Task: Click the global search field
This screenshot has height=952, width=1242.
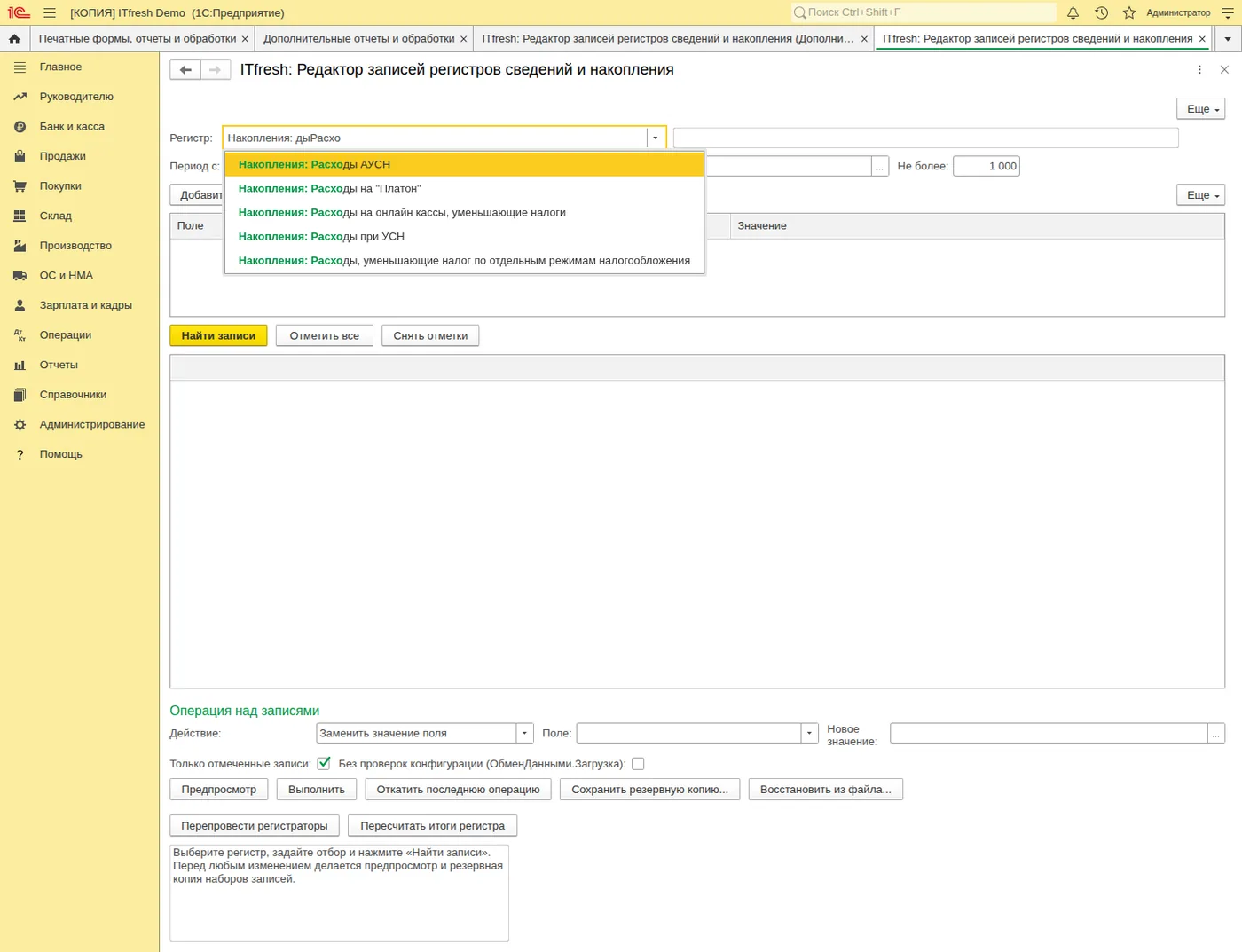Action: pyautogui.click(x=923, y=12)
